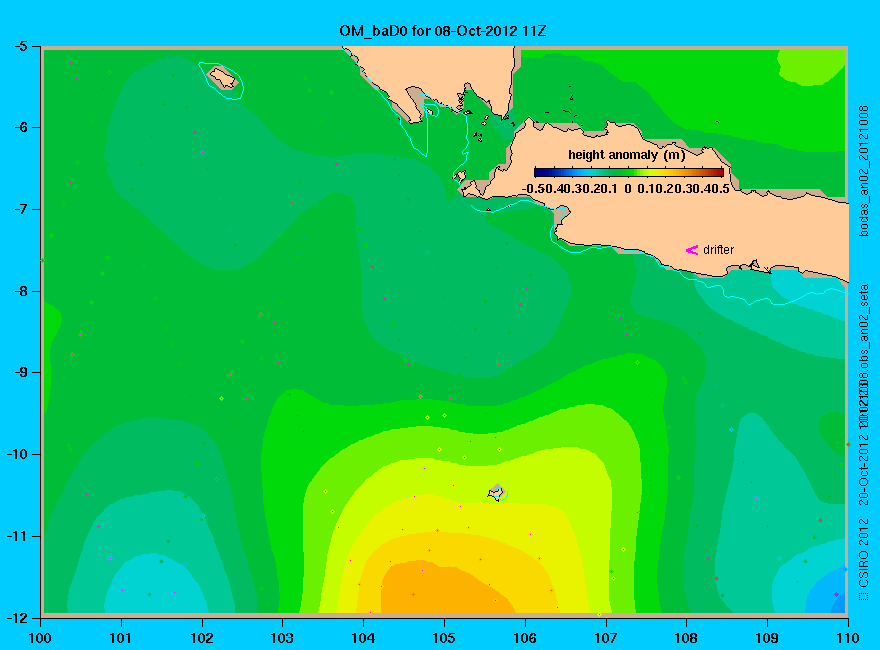
Task: Click the orange high-anomaly peak near 105E, 11.7S
Action: [446, 589]
